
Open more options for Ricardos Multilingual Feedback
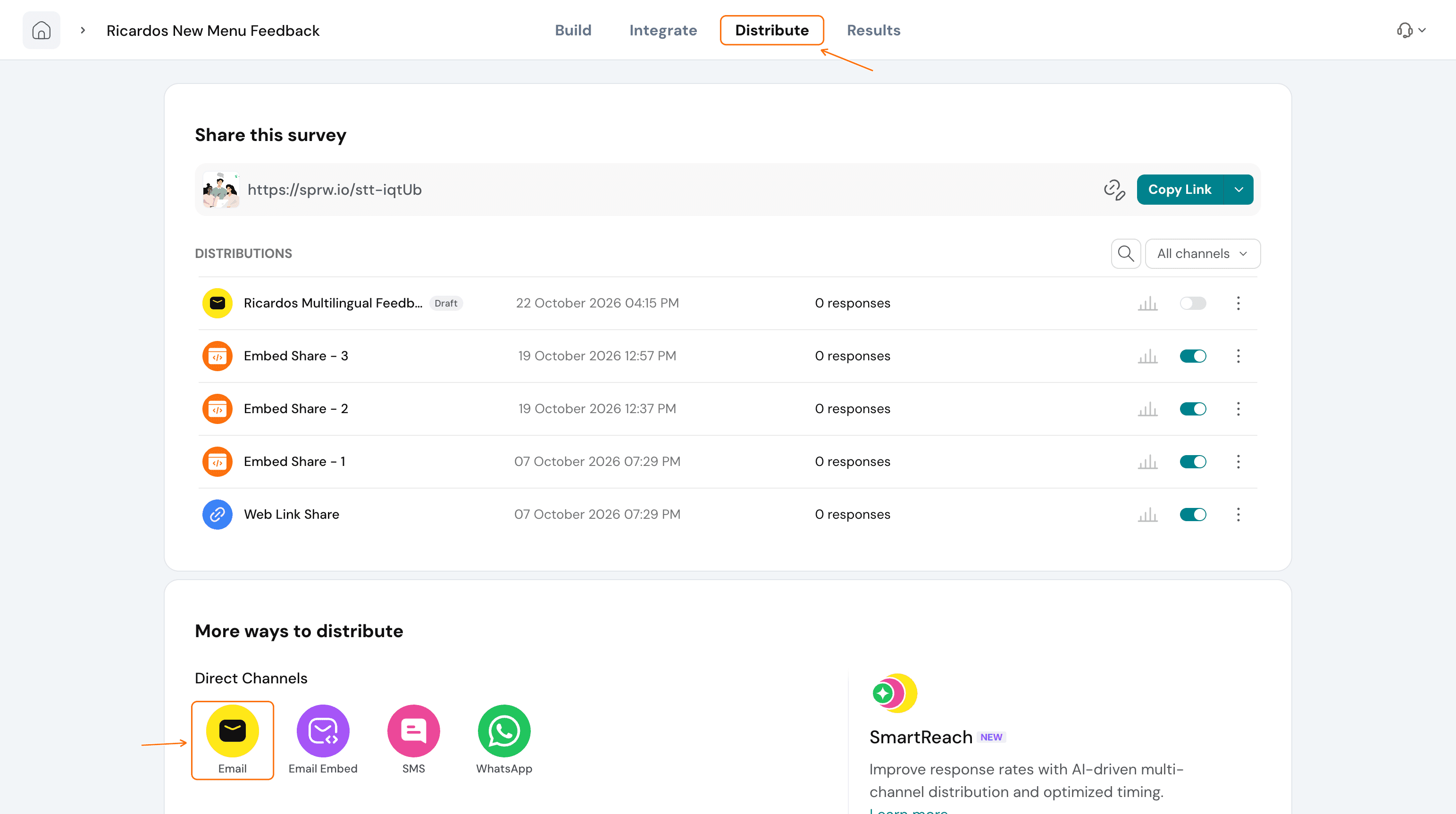coord(1238,303)
